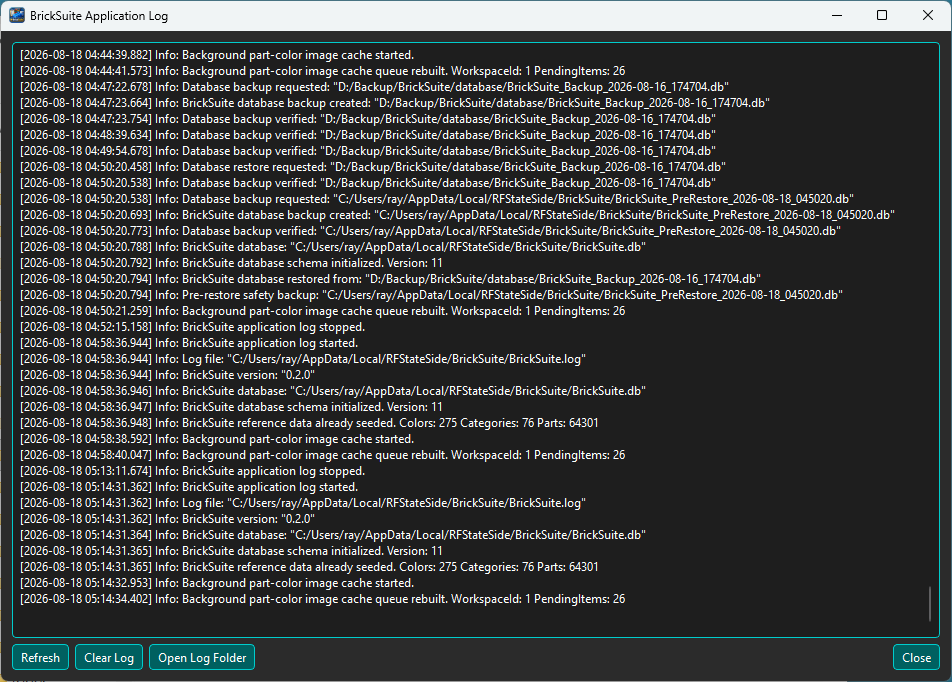Click the 04:44:39.882 image cache started line

[217, 55]
